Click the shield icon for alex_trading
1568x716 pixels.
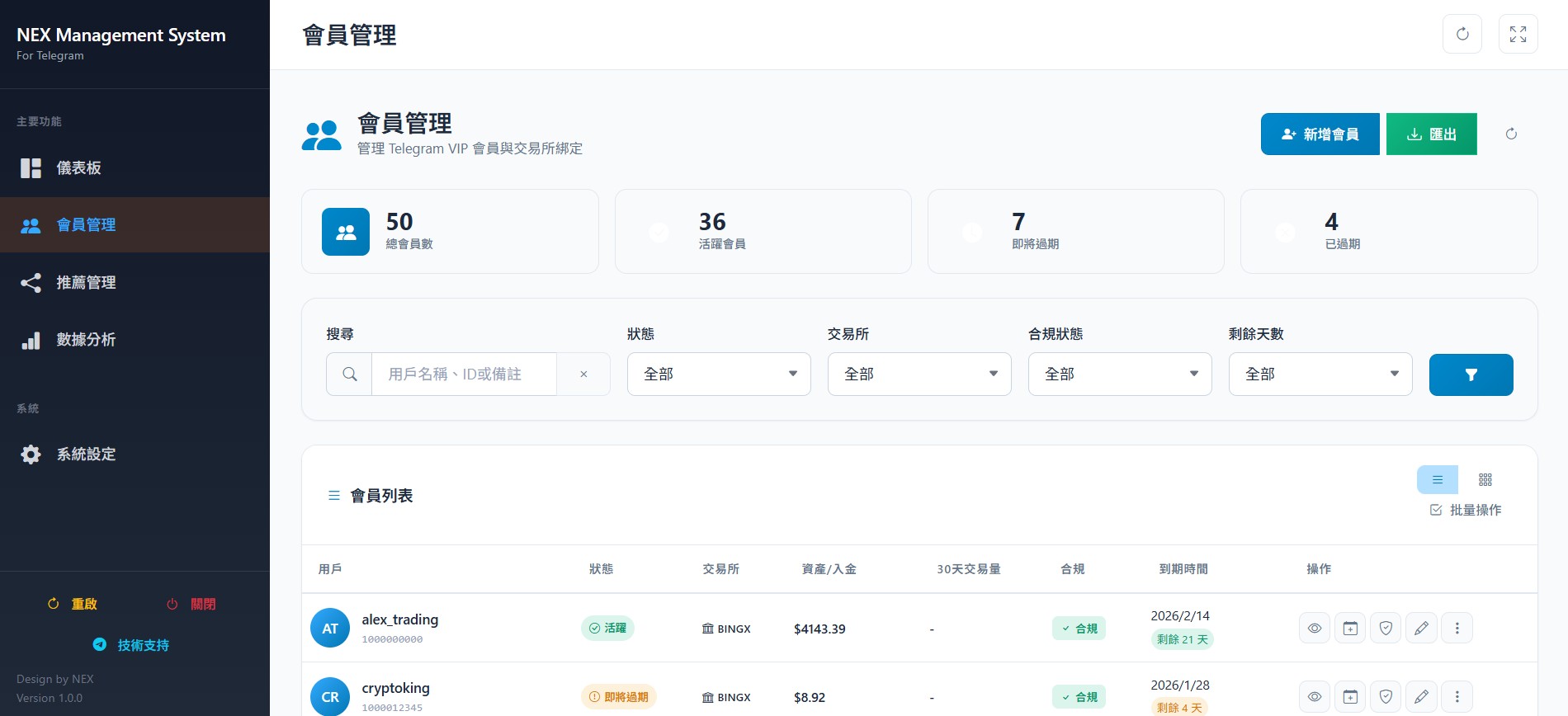[x=1386, y=629]
